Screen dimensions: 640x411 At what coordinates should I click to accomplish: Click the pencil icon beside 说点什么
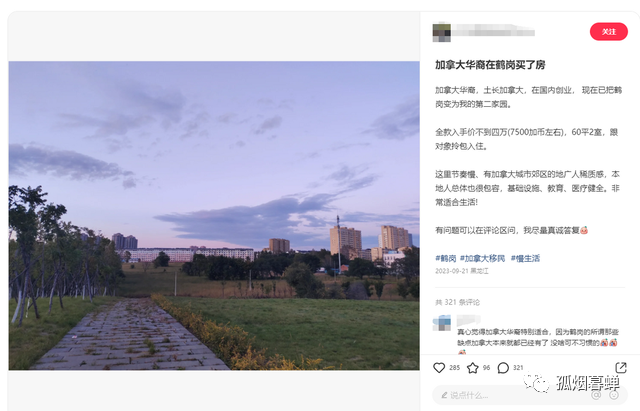pos(444,395)
